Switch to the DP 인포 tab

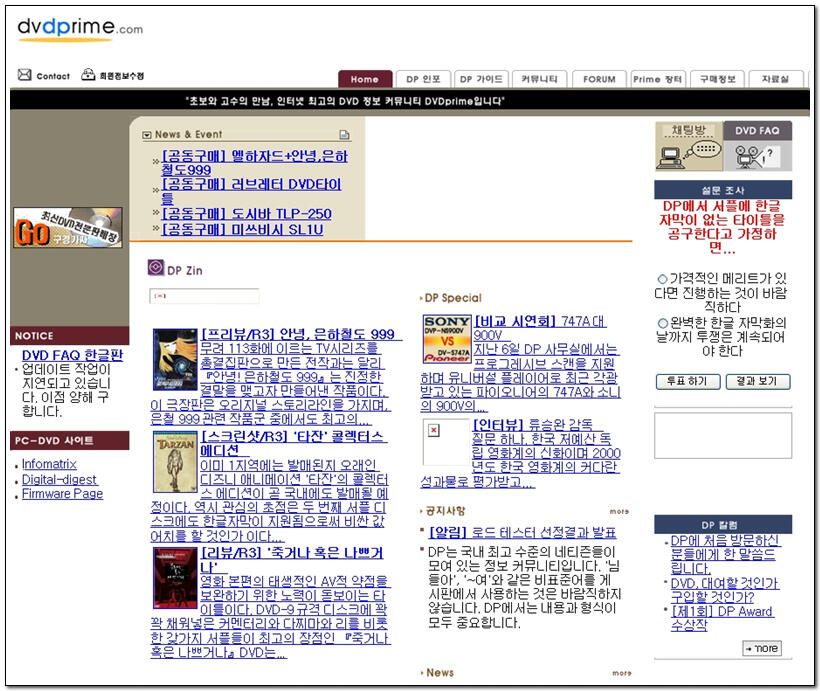click(423, 79)
